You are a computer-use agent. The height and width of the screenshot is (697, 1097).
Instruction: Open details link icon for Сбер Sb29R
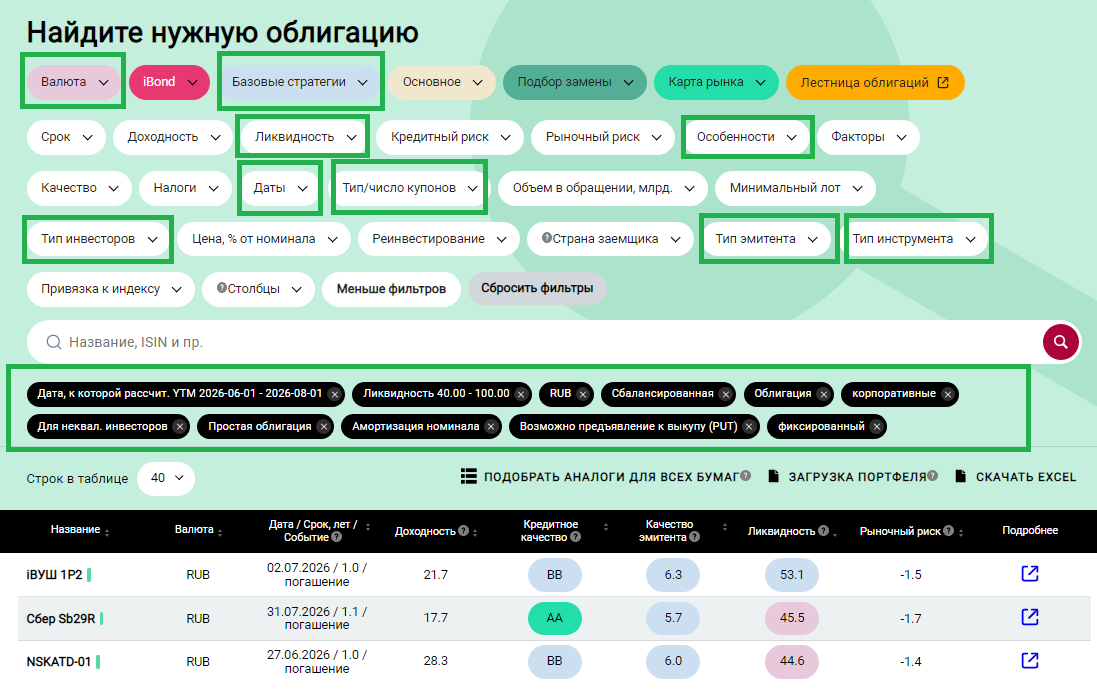(x=1030, y=617)
